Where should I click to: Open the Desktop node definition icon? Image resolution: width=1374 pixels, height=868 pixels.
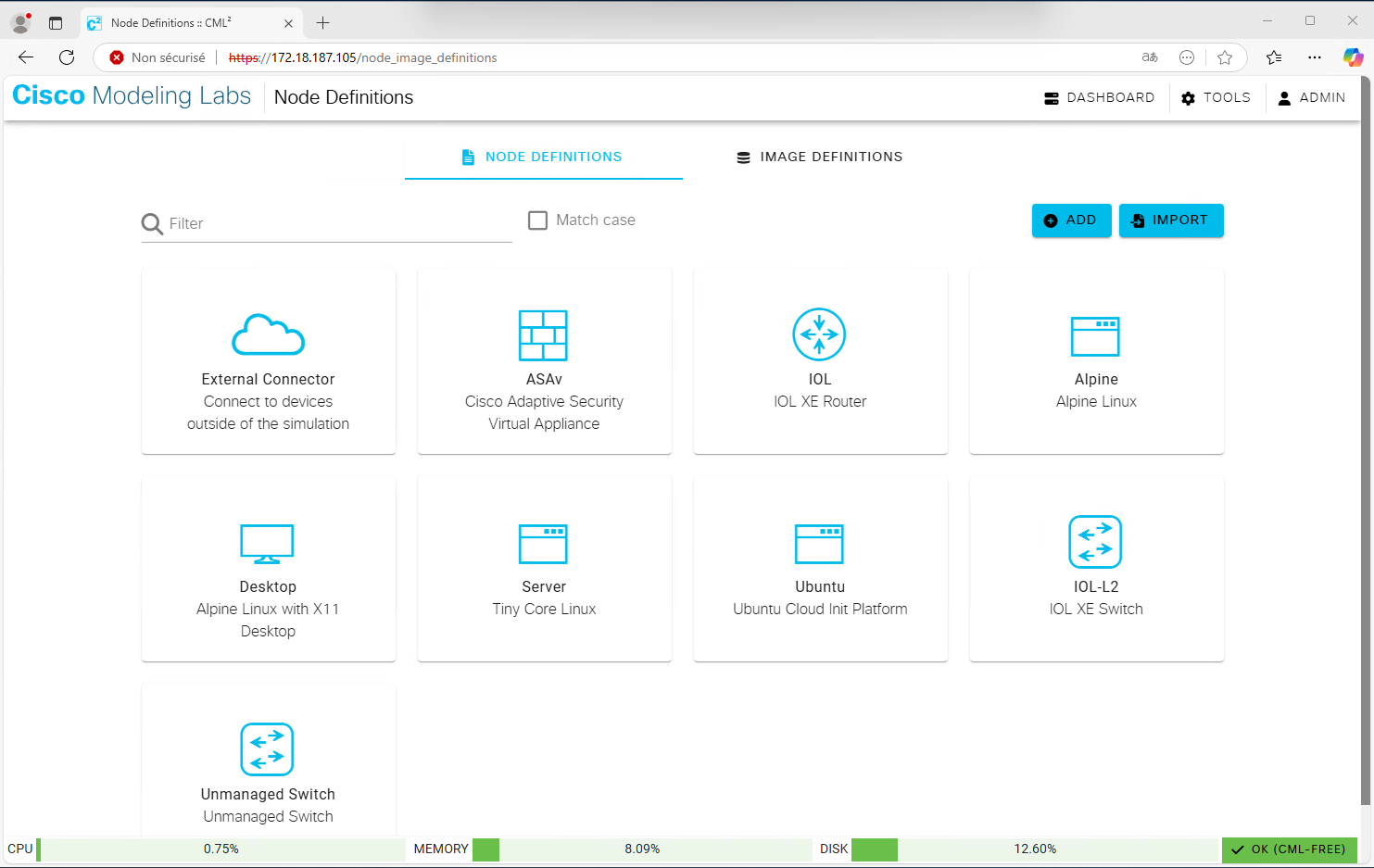[268, 543]
